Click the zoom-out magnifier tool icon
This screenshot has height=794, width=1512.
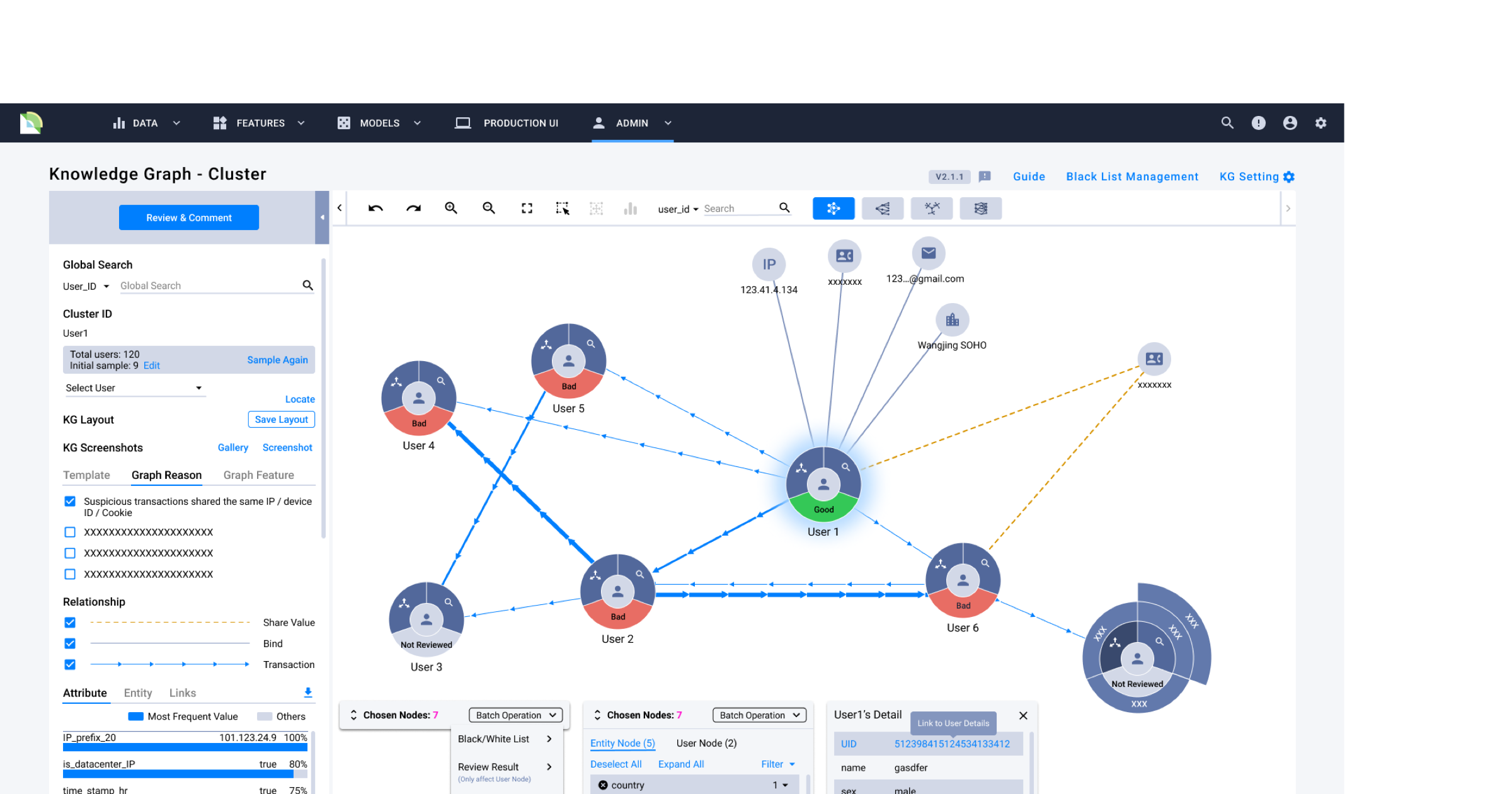tap(489, 208)
